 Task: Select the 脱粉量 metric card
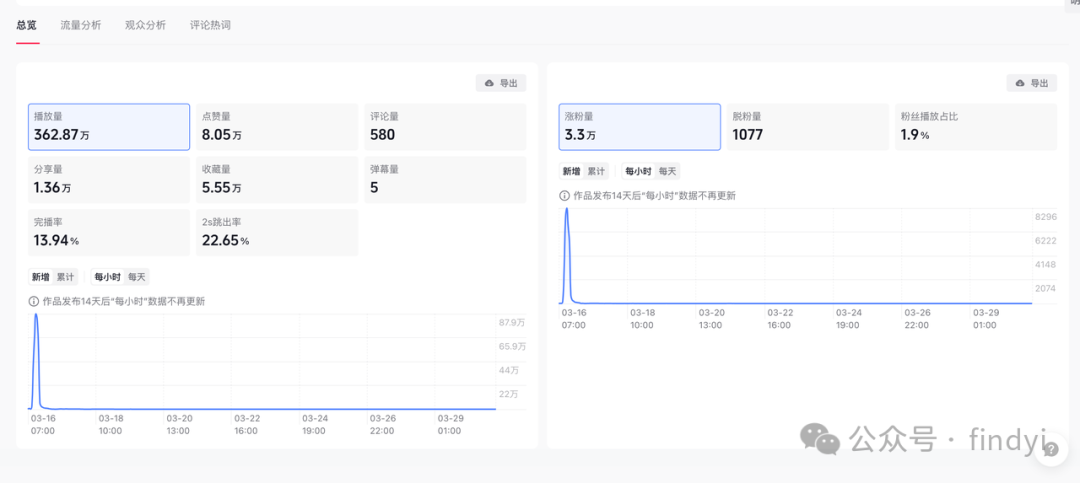[x=808, y=127]
